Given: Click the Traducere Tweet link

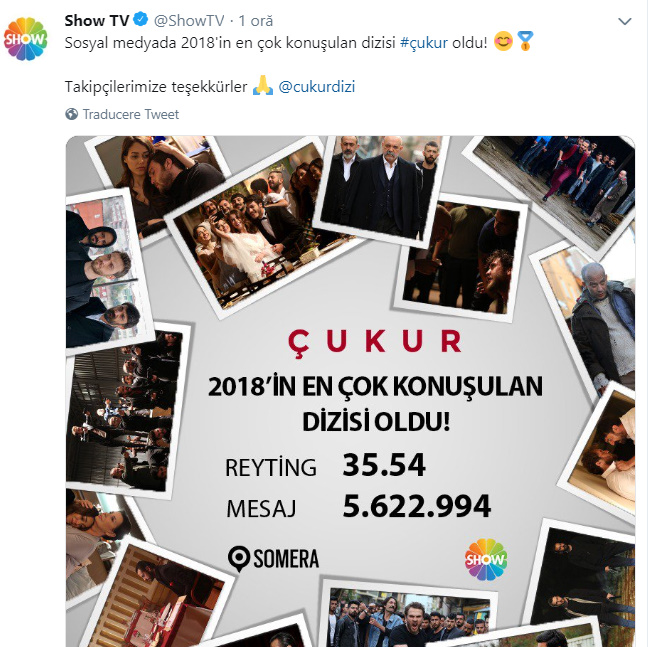Looking at the screenshot, I should 131,114.
